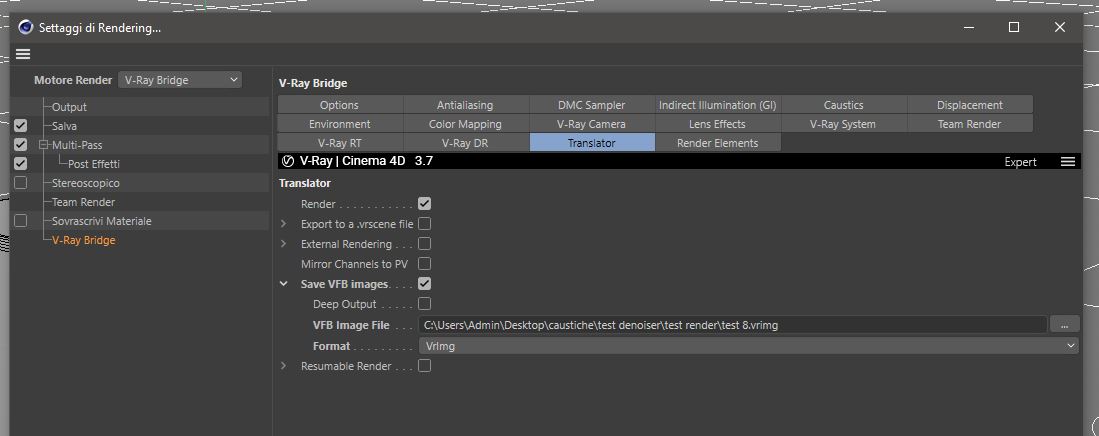Switch to the Antialiasing tab

pos(465,104)
